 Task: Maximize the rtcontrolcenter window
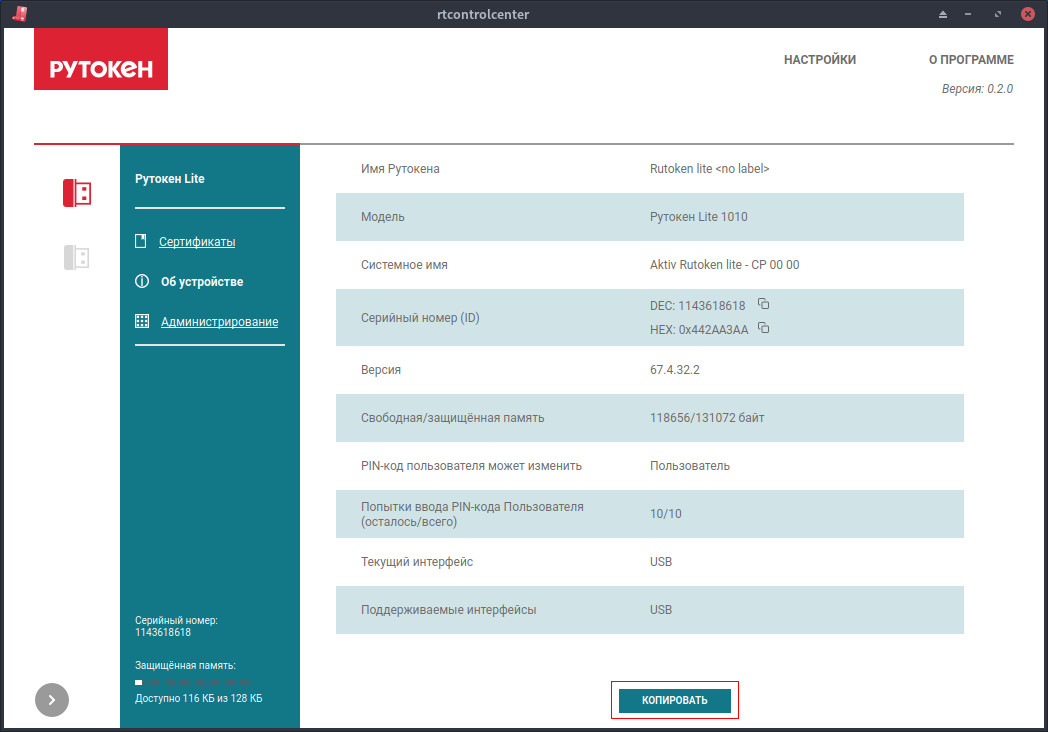pyautogui.click(x=997, y=14)
